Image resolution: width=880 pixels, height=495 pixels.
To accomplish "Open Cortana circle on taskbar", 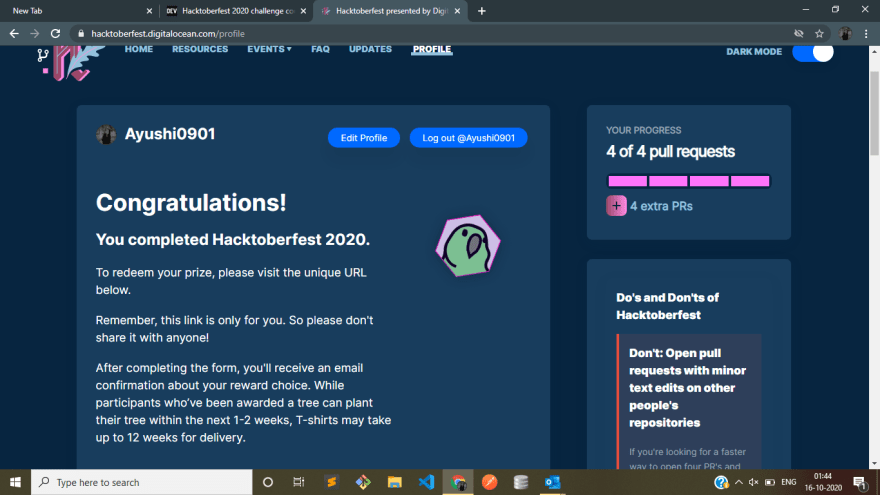I will pos(268,482).
